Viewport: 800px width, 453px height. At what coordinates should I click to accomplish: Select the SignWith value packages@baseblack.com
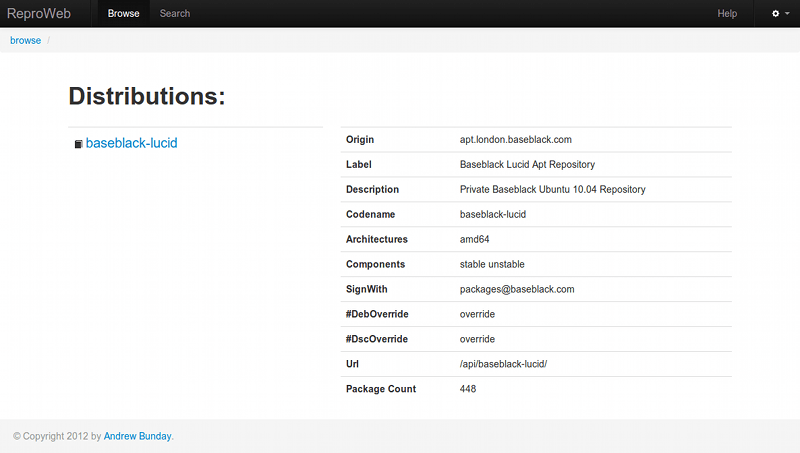point(517,289)
